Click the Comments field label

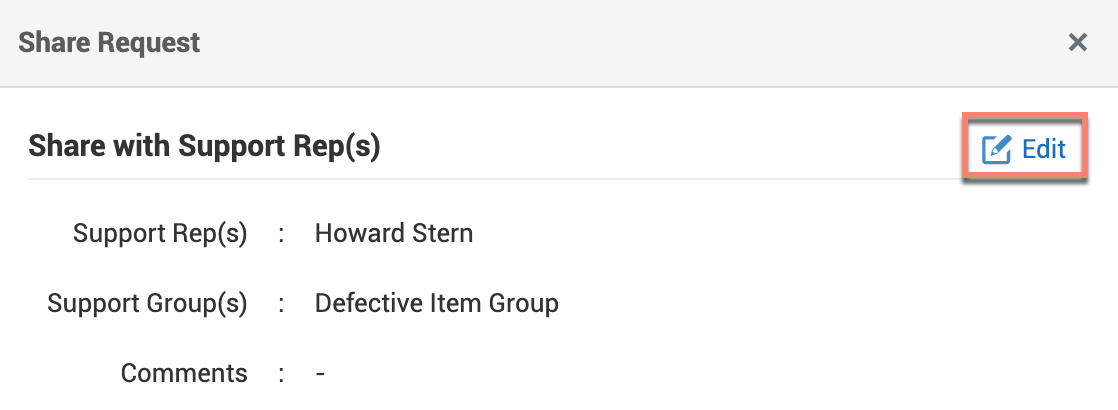coord(184,373)
